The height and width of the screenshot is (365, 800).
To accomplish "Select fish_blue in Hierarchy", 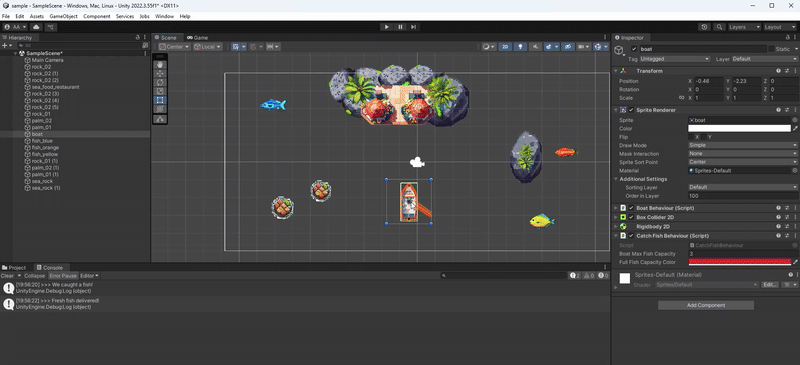I will (42, 141).
